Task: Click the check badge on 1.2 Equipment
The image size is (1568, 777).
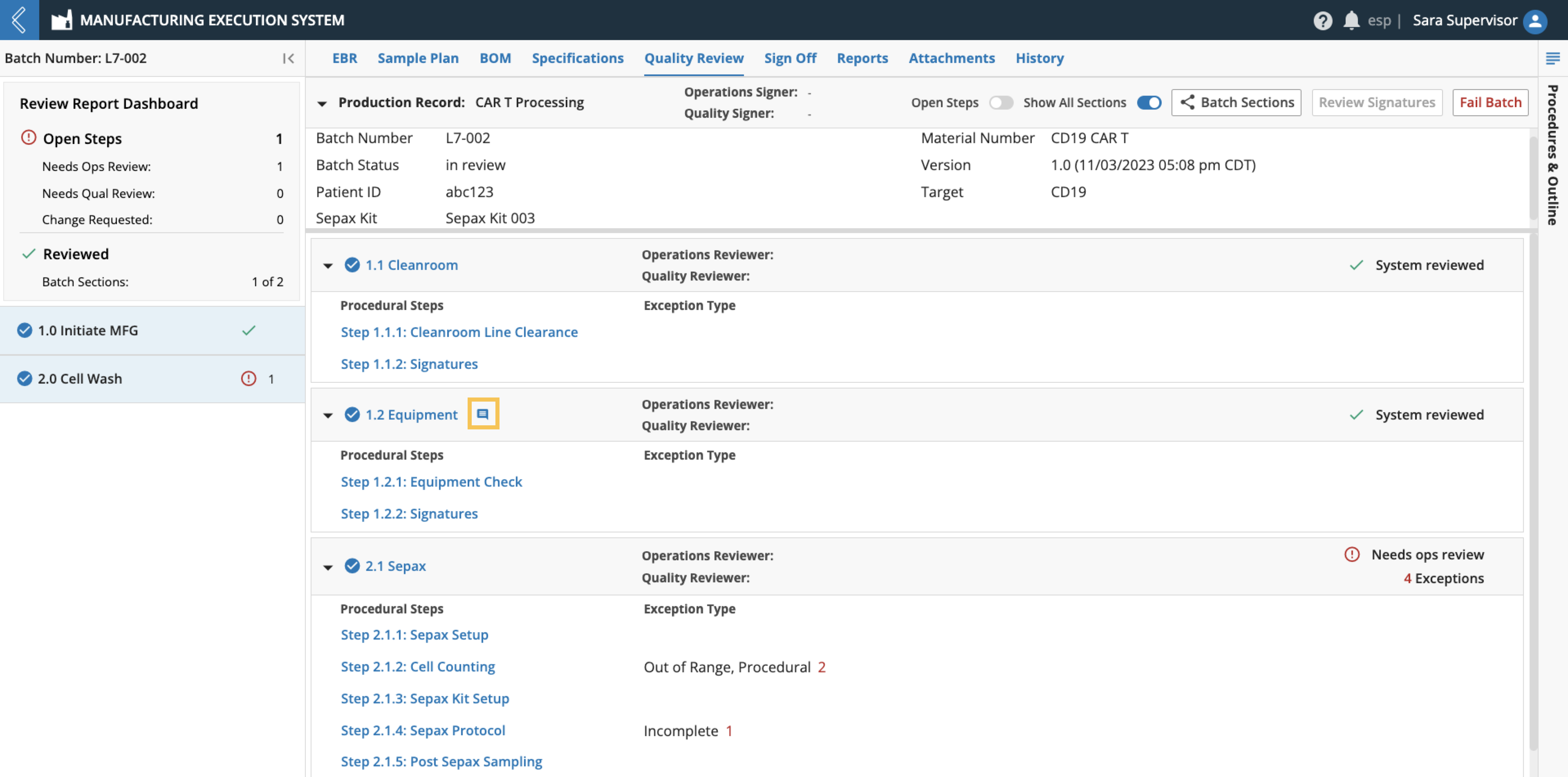Action: tap(352, 415)
